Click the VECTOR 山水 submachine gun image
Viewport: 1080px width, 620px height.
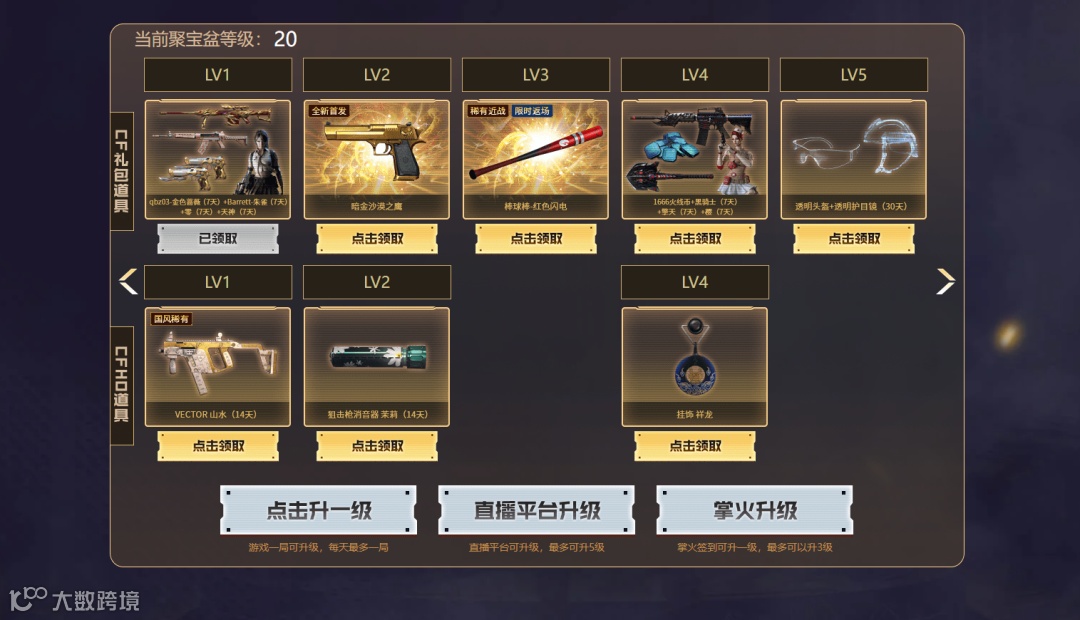pos(218,367)
